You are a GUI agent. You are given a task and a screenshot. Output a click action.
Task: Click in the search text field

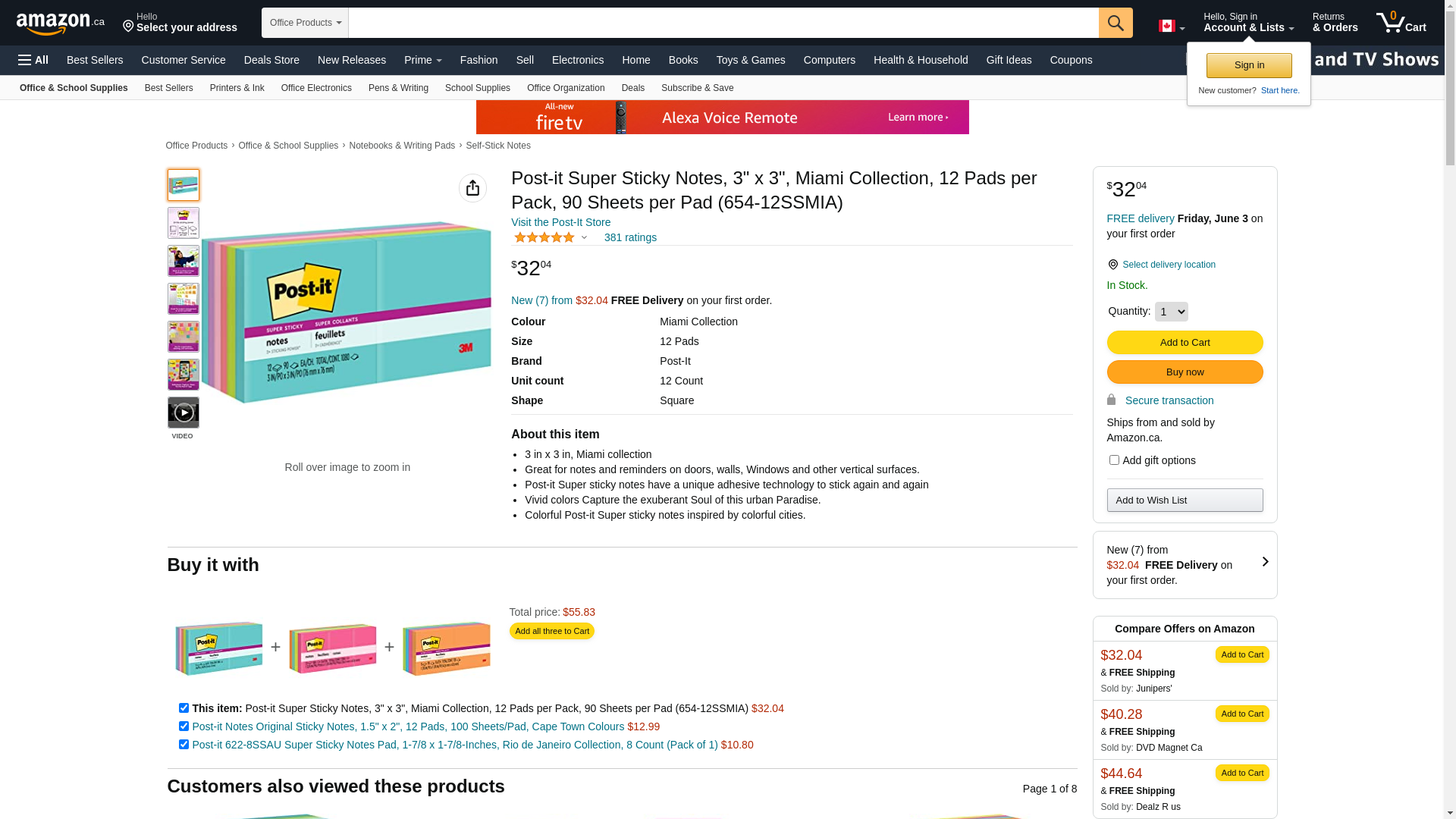[723, 23]
